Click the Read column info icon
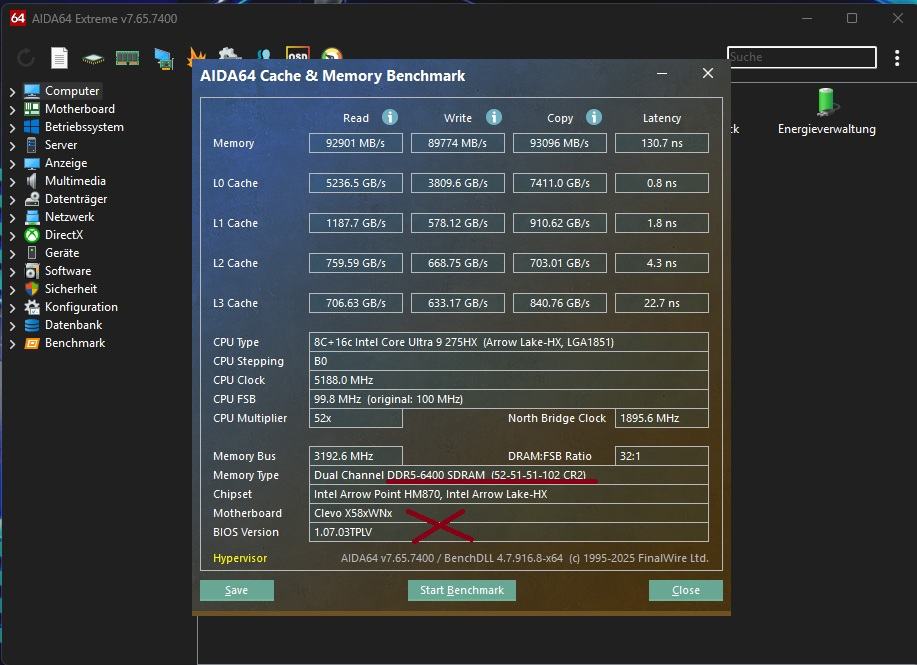917x665 pixels. 390,117
